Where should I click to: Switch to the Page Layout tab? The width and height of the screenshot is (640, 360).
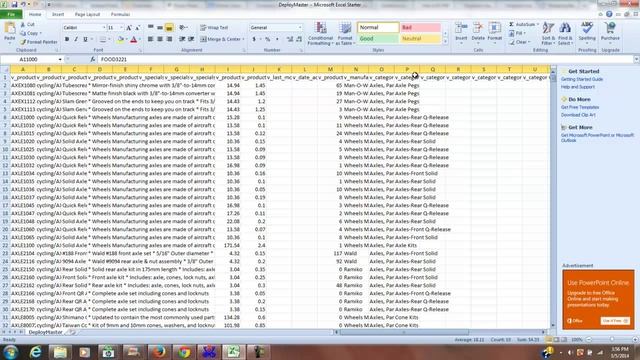87,14
